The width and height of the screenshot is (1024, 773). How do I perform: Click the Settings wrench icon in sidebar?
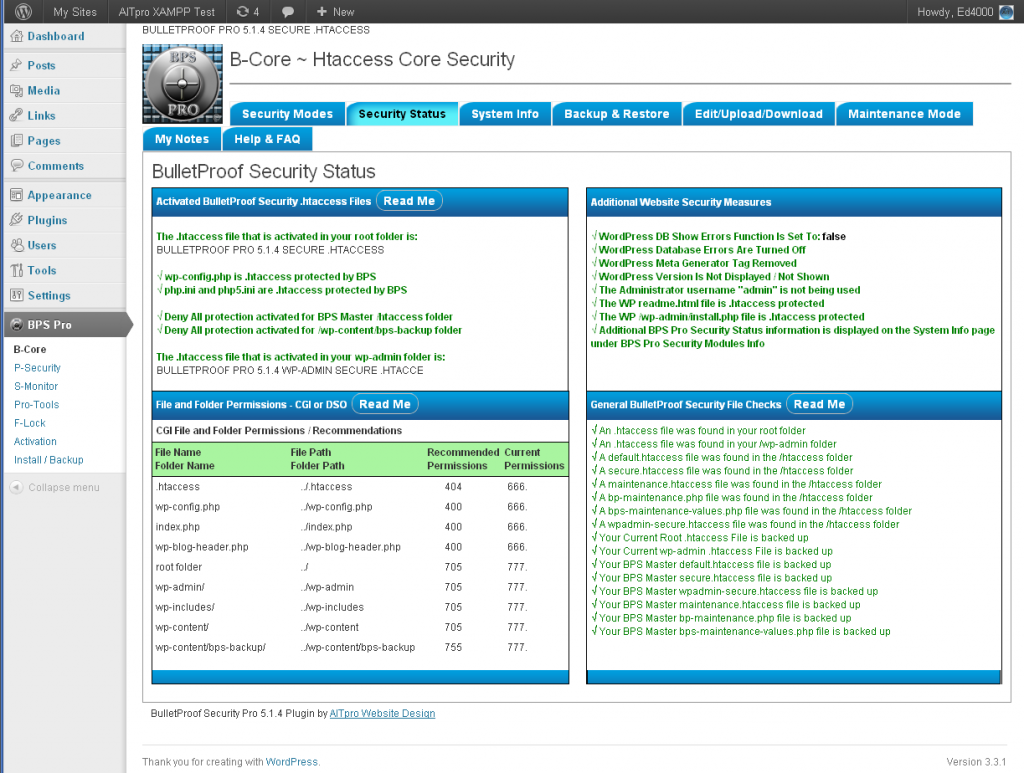[19, 295]
